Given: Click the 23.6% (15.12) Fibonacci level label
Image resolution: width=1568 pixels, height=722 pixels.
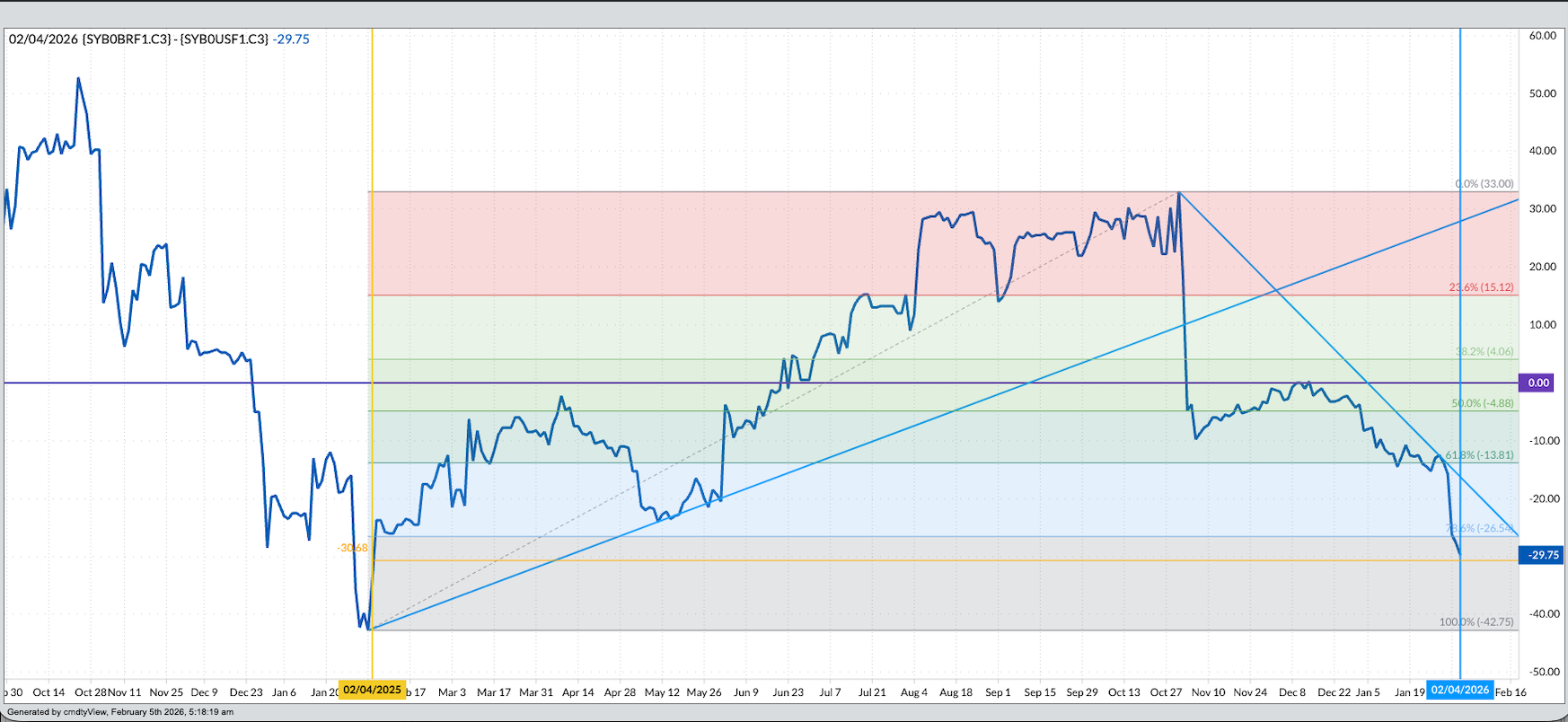Looking at the screenshot, I should tap(1481, 287).
